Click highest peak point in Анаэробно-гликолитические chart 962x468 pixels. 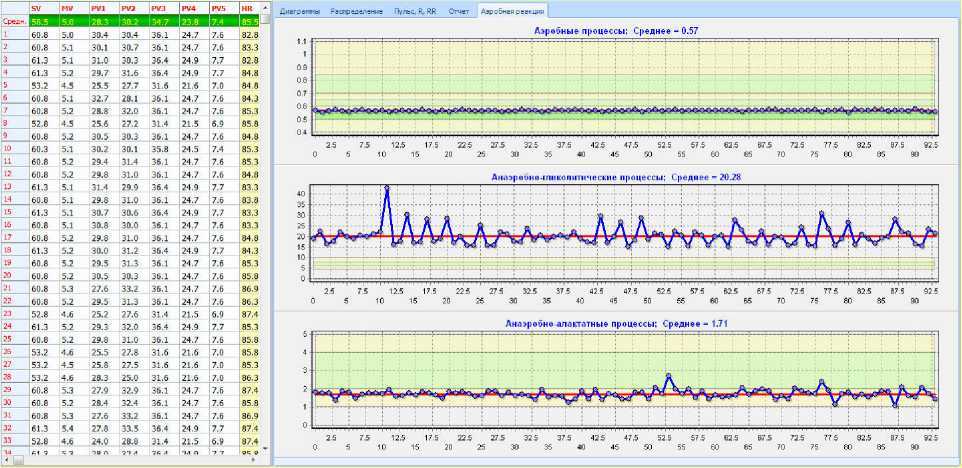pos(386,187)
